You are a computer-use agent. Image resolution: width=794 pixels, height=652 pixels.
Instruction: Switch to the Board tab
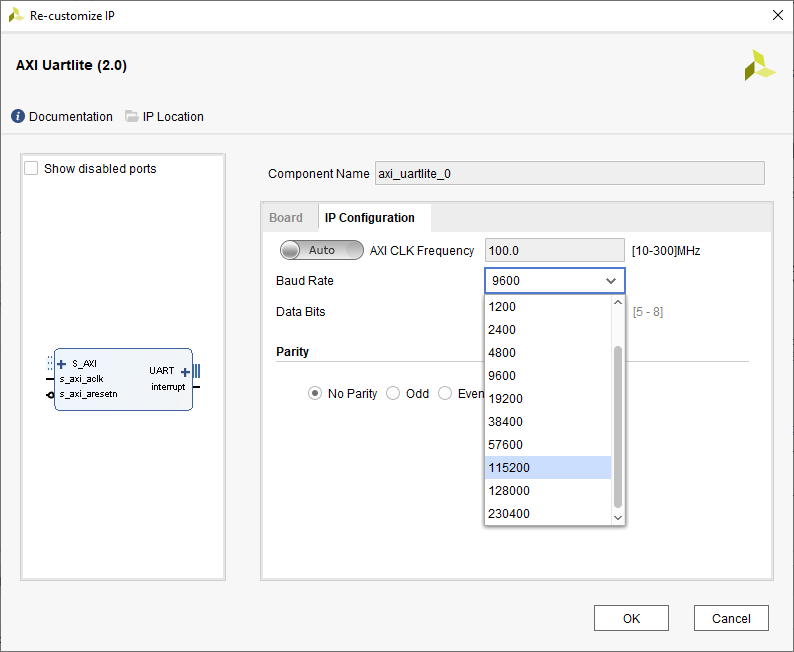click(286, 218)
